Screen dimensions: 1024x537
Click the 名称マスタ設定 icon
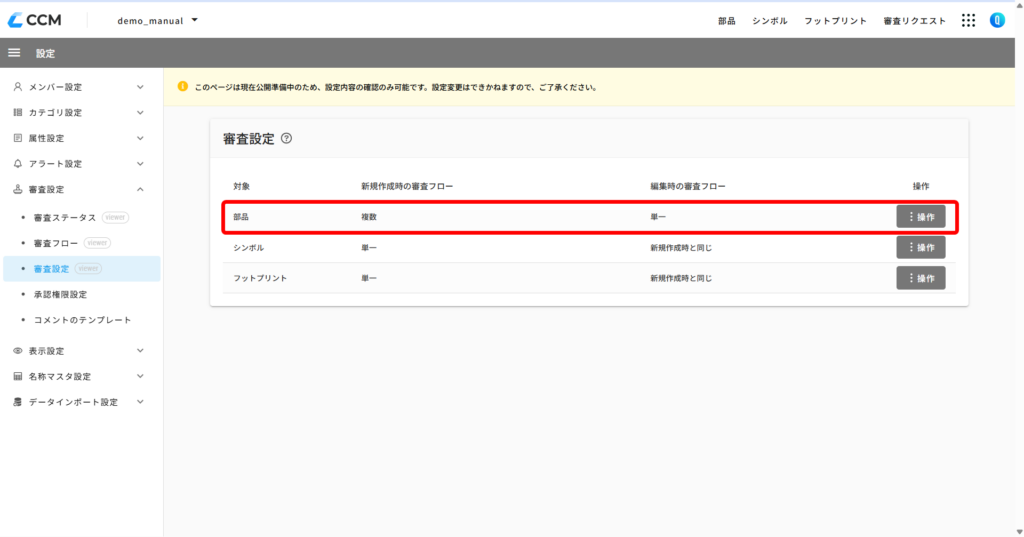coord(18,376)
